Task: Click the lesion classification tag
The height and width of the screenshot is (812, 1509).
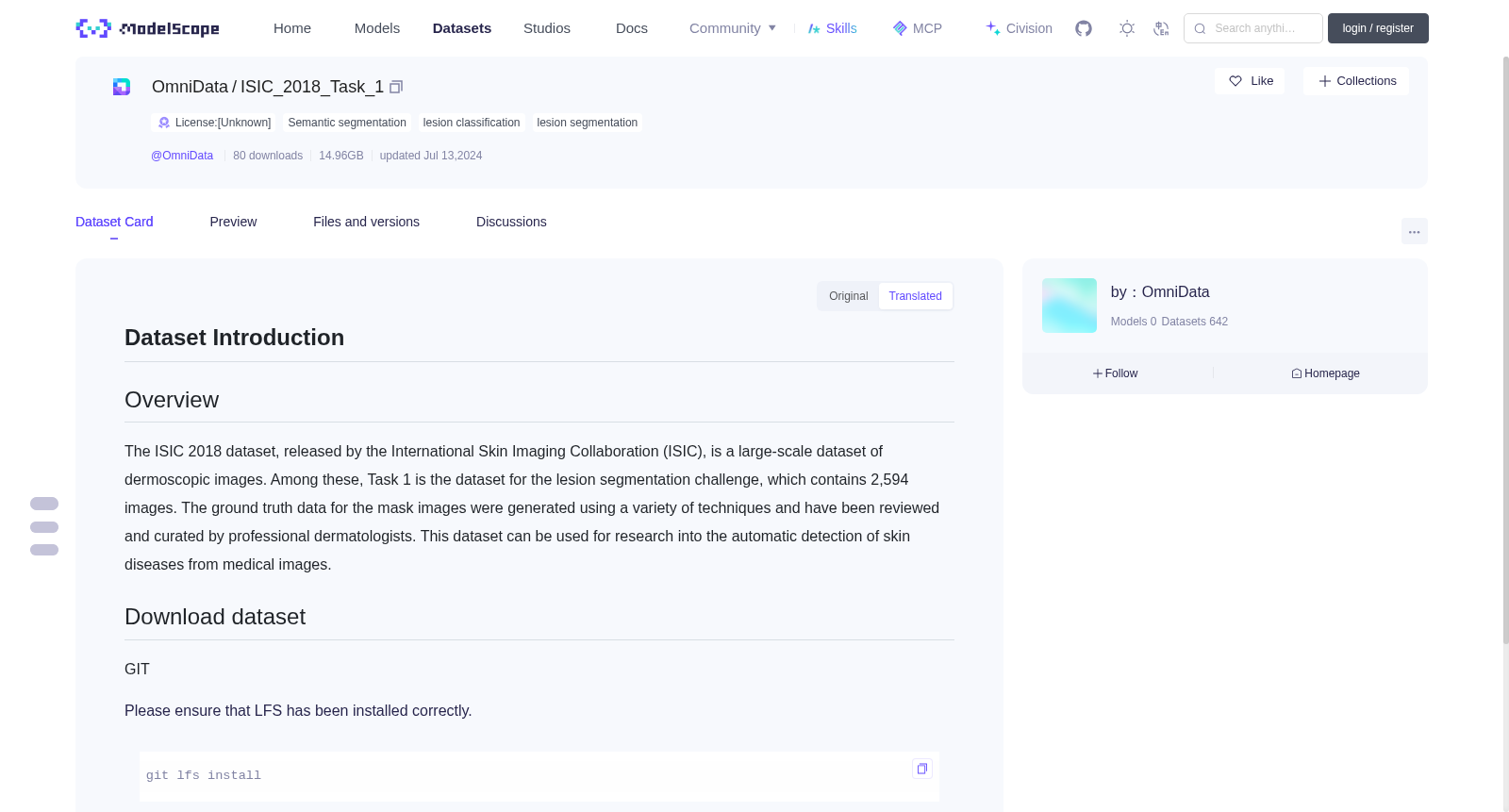Action: [x=472, y=123]
